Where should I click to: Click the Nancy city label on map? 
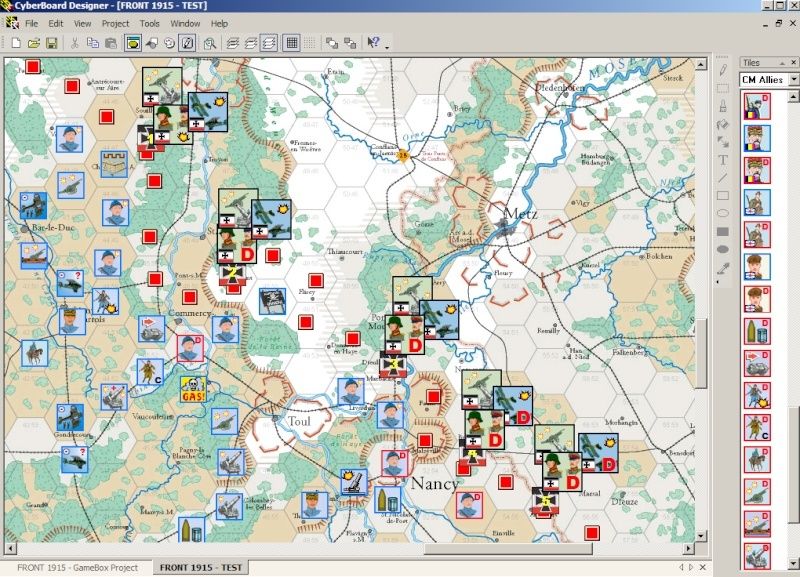tap(435, 483)
